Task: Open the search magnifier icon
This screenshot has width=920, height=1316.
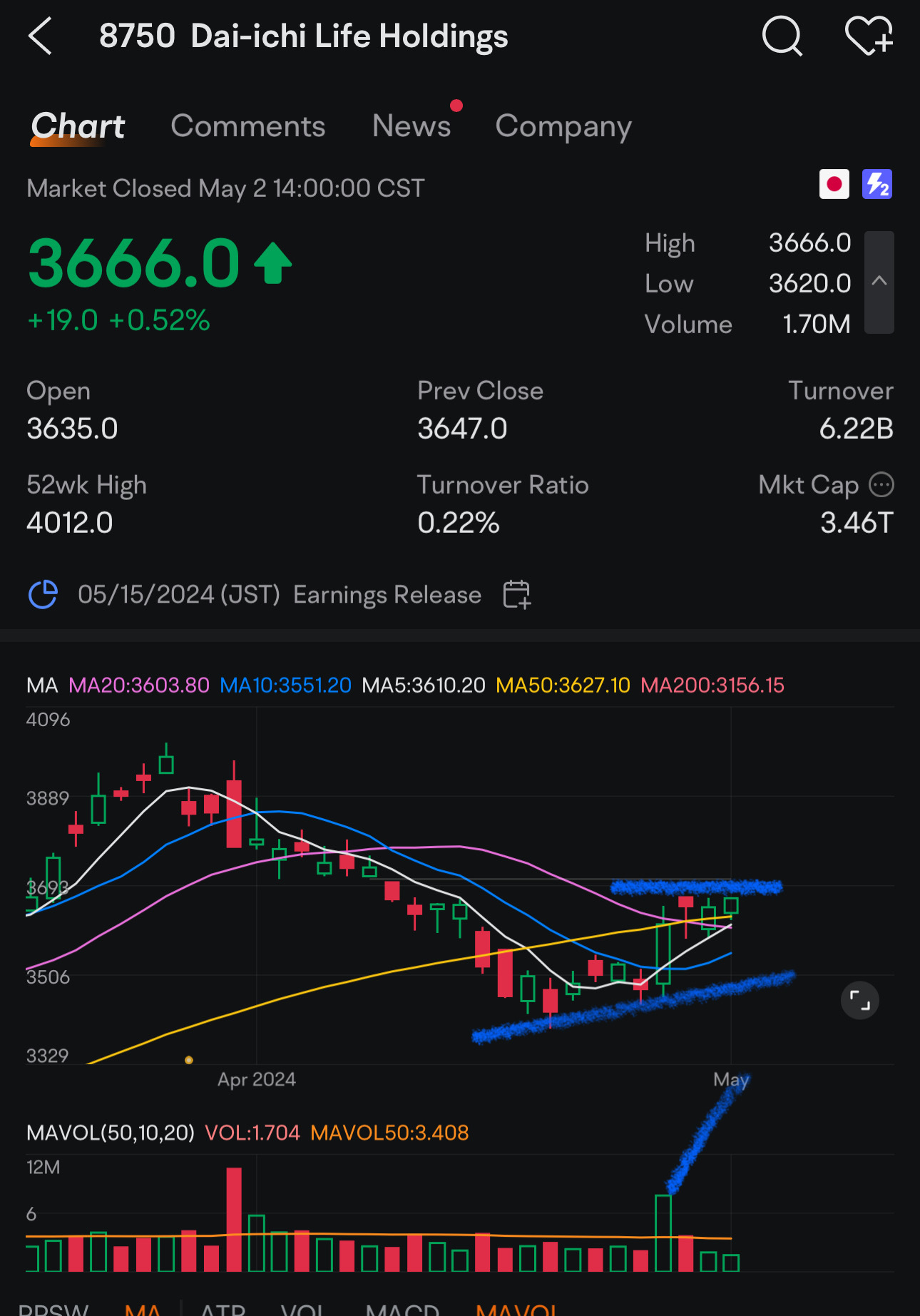Action: (782, 36)
